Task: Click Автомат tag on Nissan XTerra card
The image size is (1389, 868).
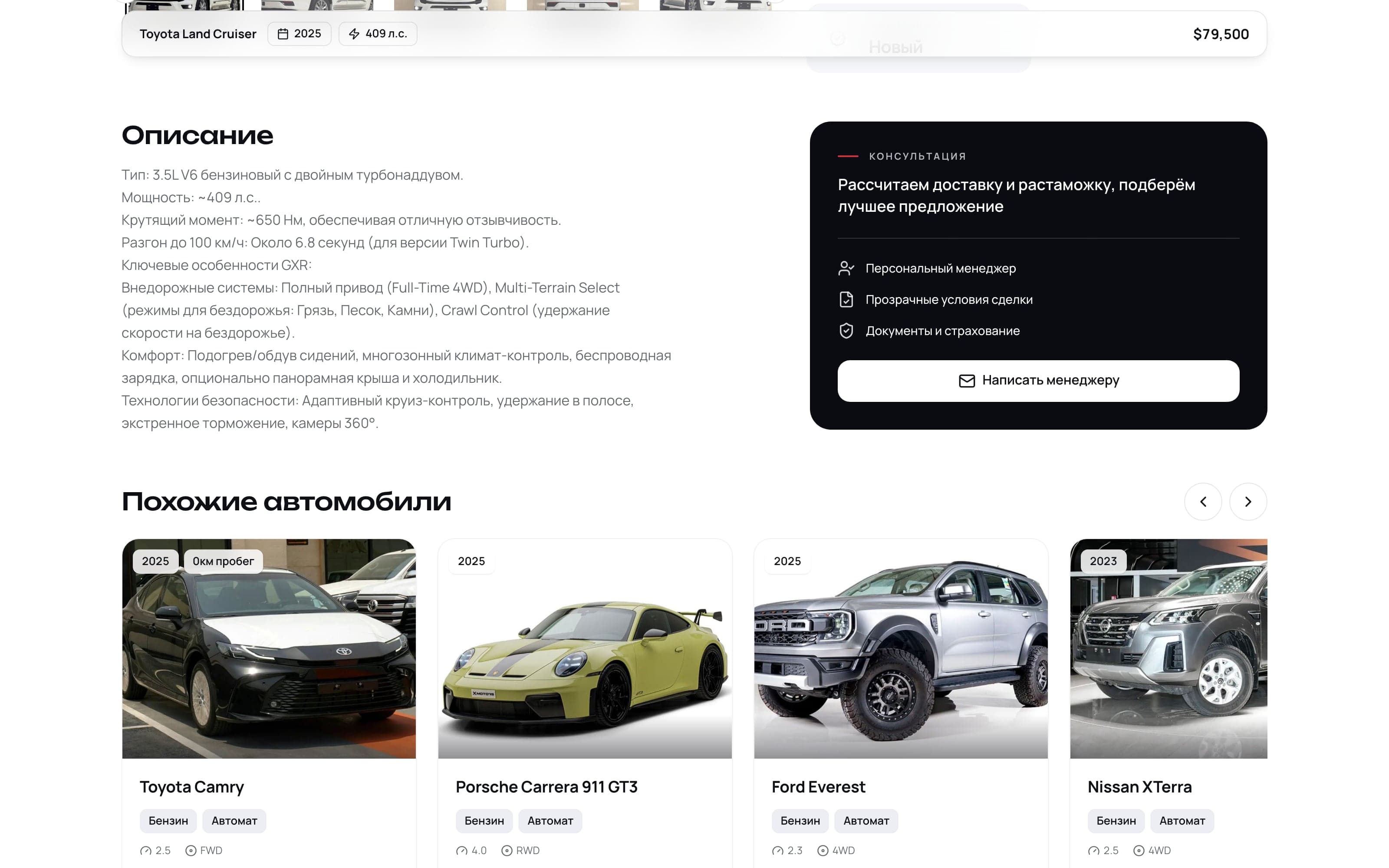Action: 1182,821
